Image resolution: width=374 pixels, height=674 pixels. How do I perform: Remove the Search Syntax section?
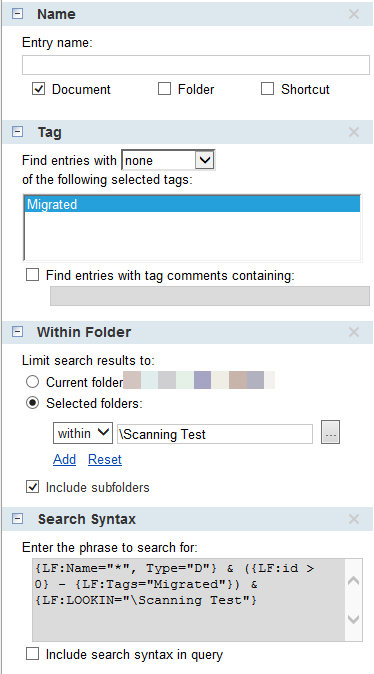click(x=353, y=519)
